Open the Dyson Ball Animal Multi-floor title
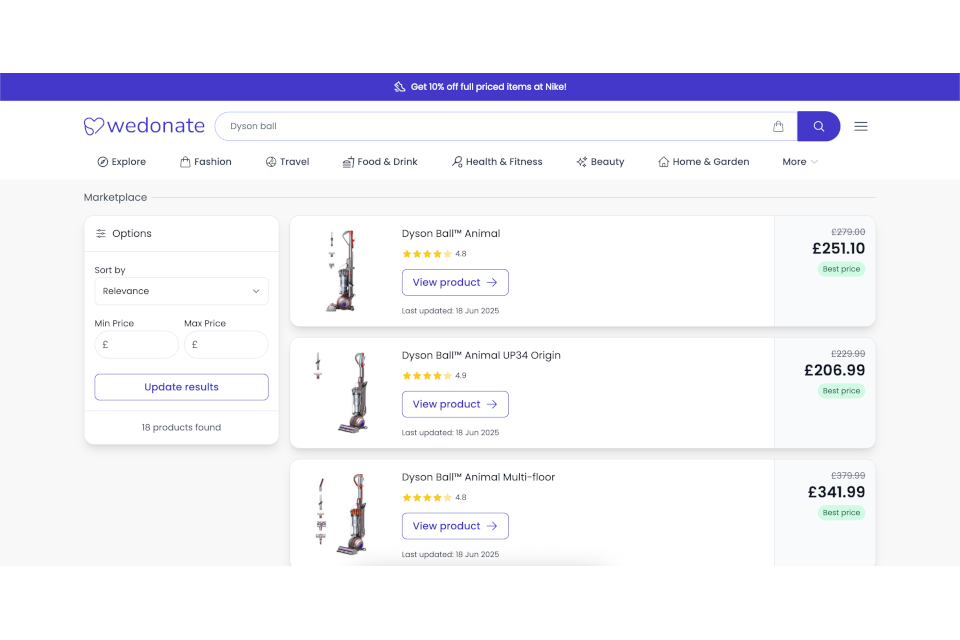 click(478, 477)
